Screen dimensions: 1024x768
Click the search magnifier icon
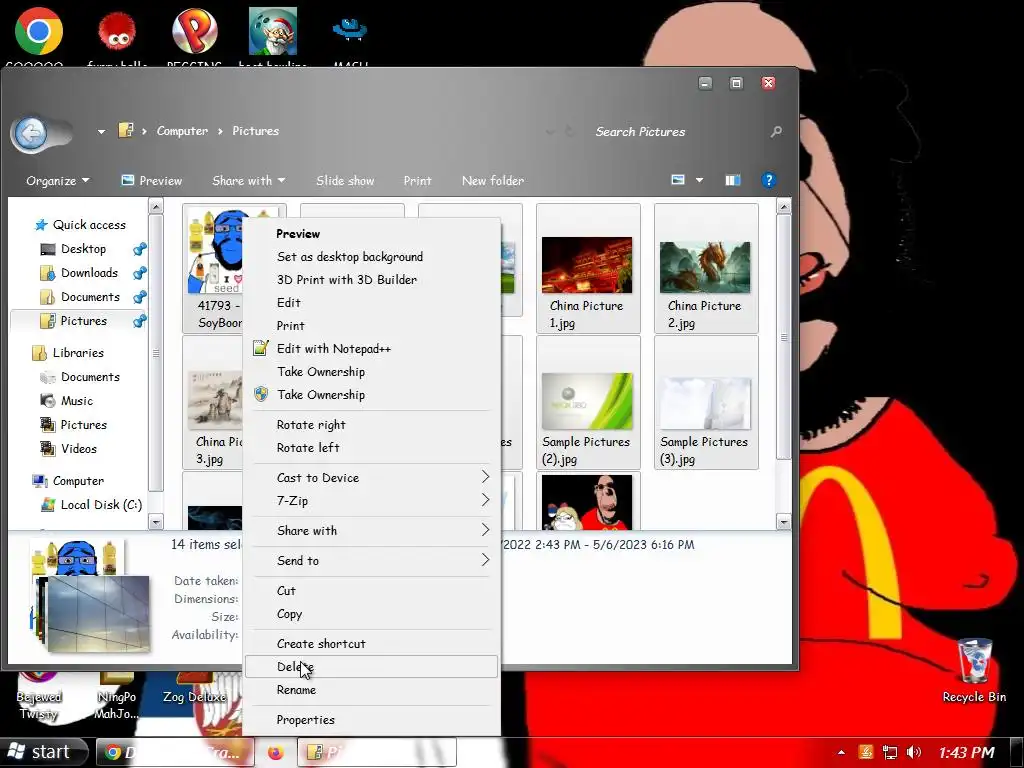coord(776,132)
